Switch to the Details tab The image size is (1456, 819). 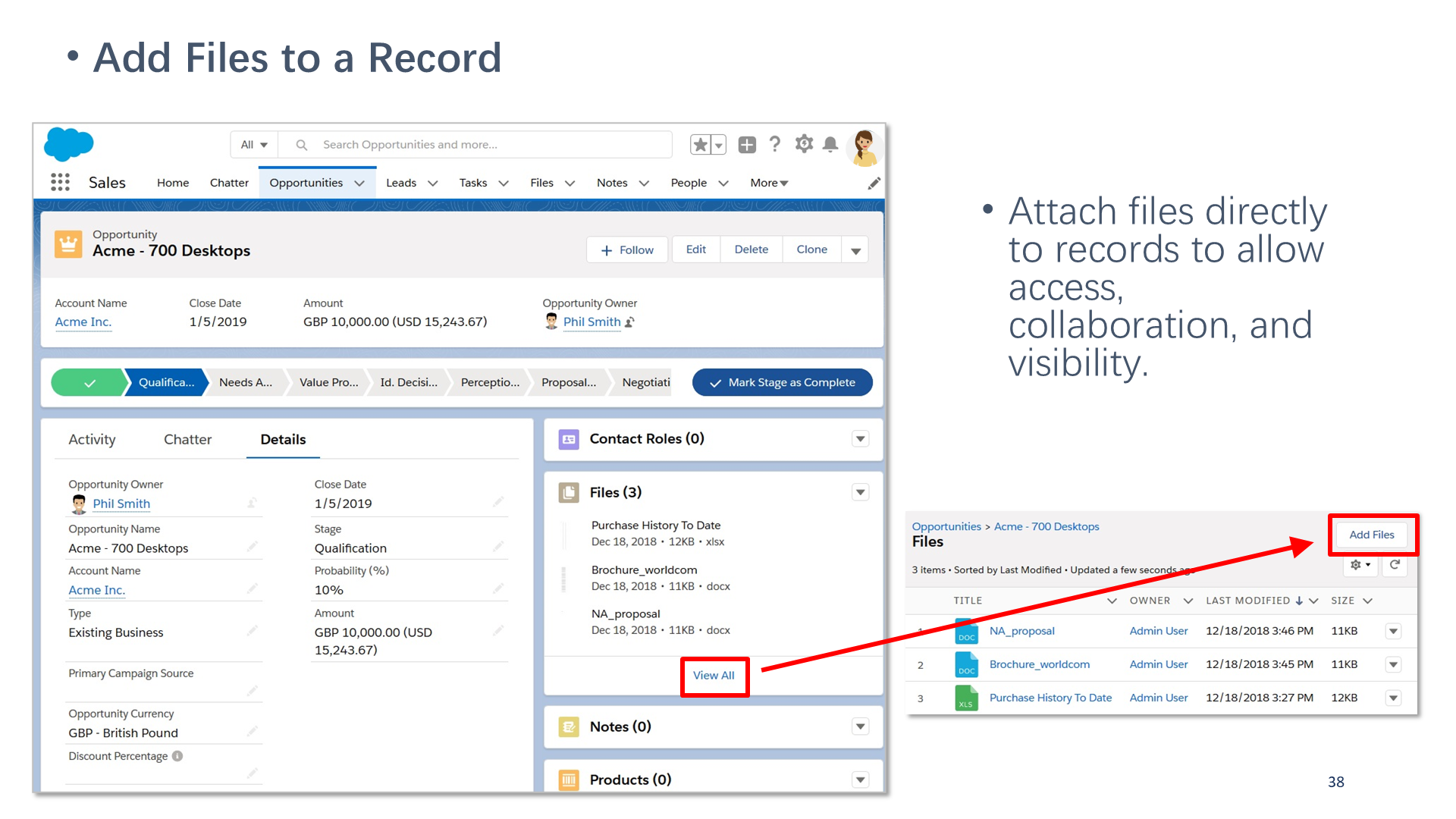coord(283,440)
